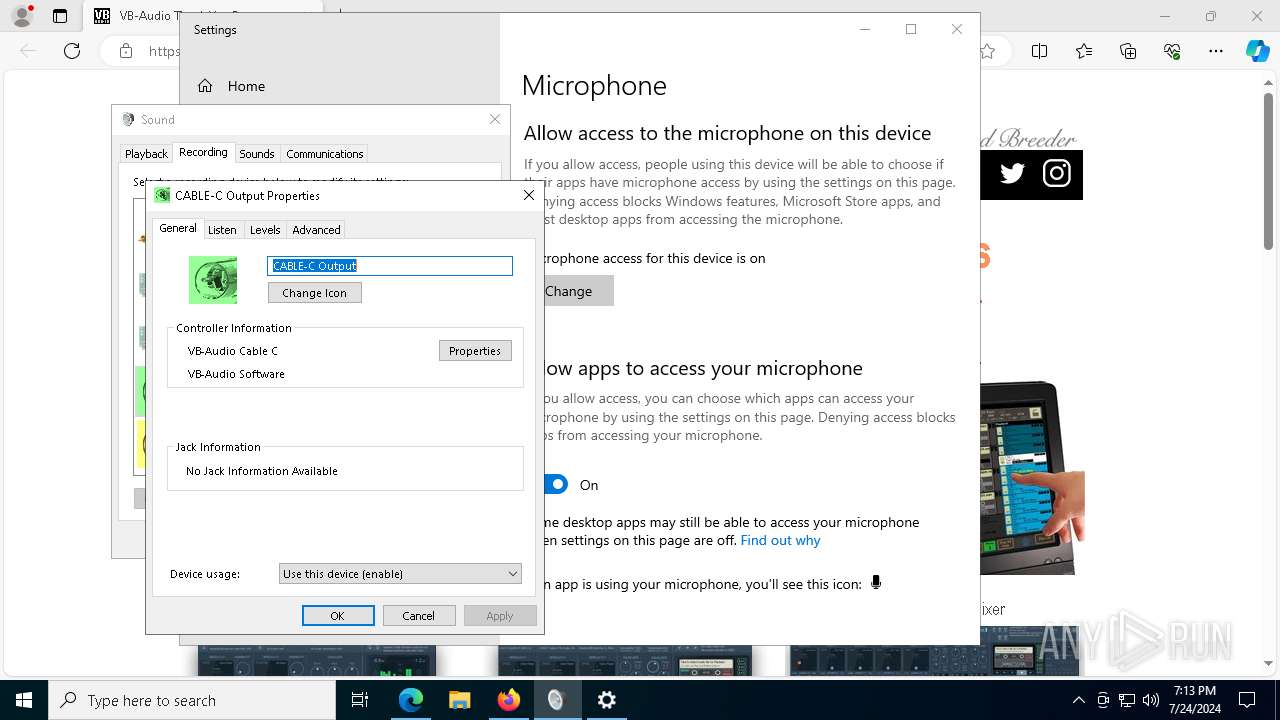Open the Advanced tab in properties dialog
1280x720 pixels.
[x=316, y=230]
